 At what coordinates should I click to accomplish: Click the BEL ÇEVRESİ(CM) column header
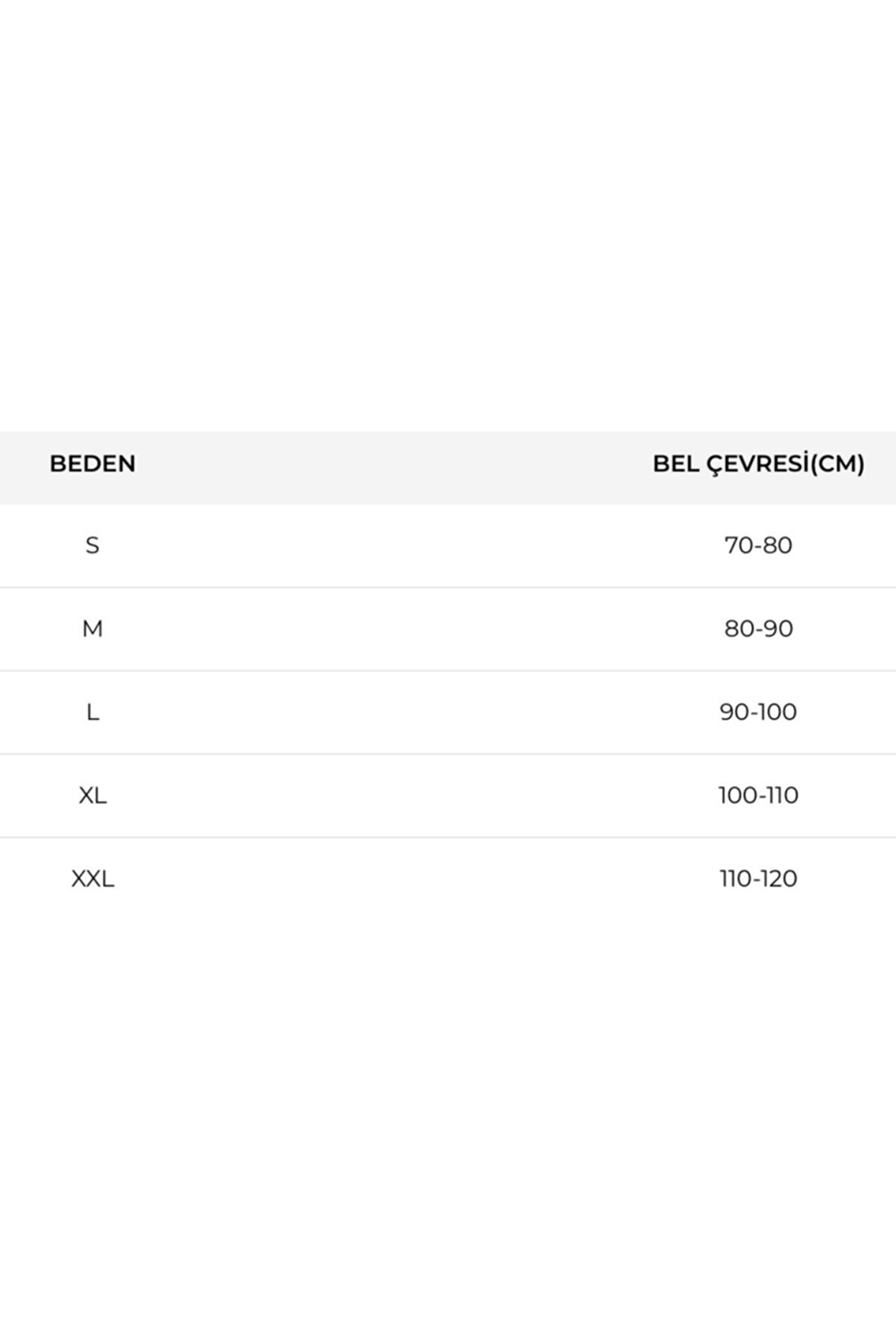(x=758, y=464)
